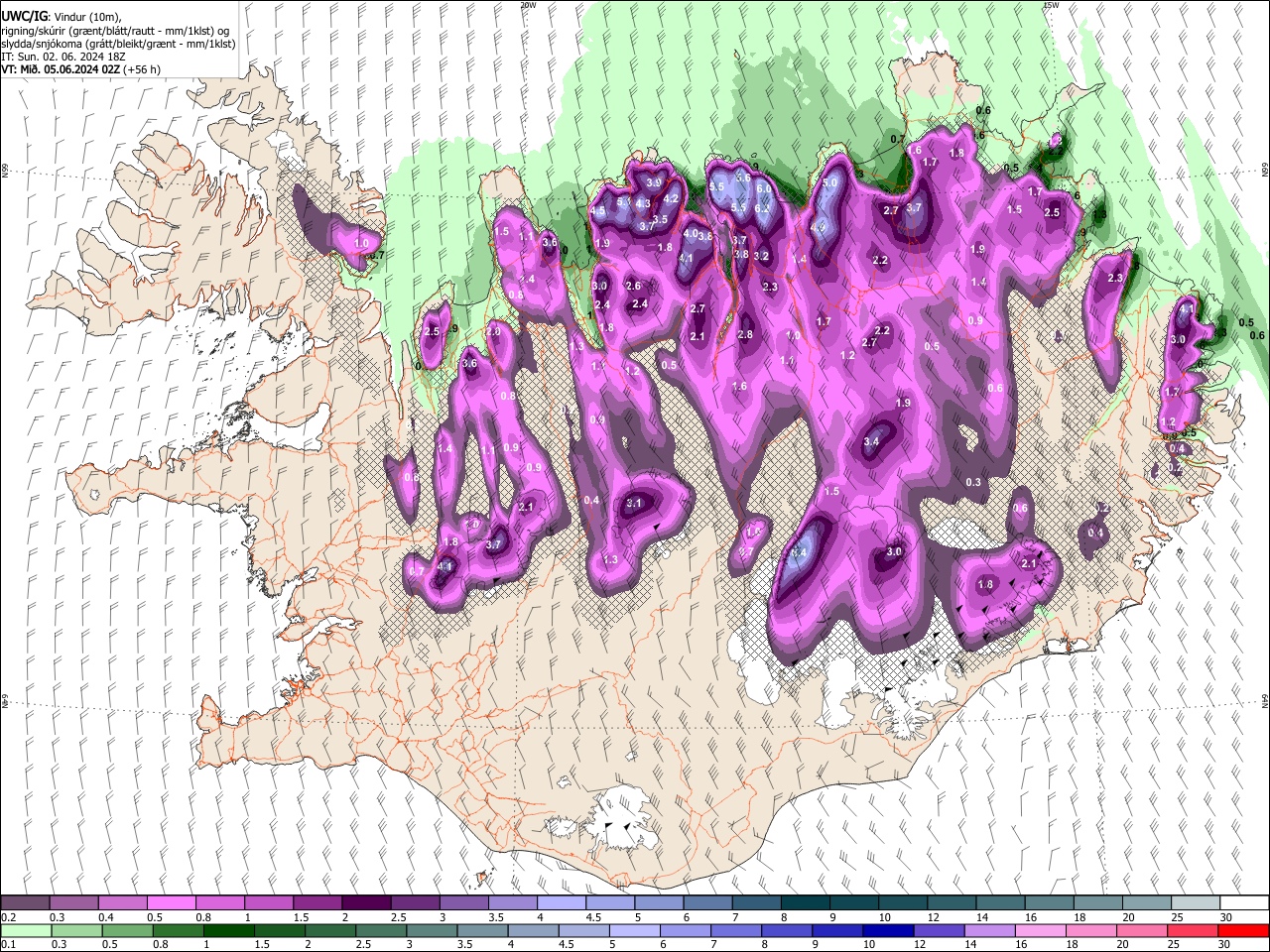Click the '12' label in upper legend row

click(932, 917)
